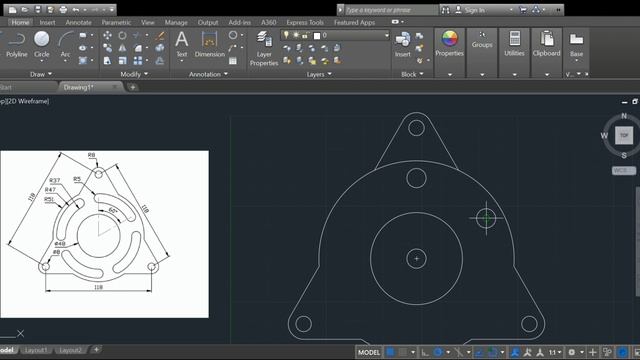Activate the Scale tool
This screenshot has width=640, height=360.
pos(122,61)
